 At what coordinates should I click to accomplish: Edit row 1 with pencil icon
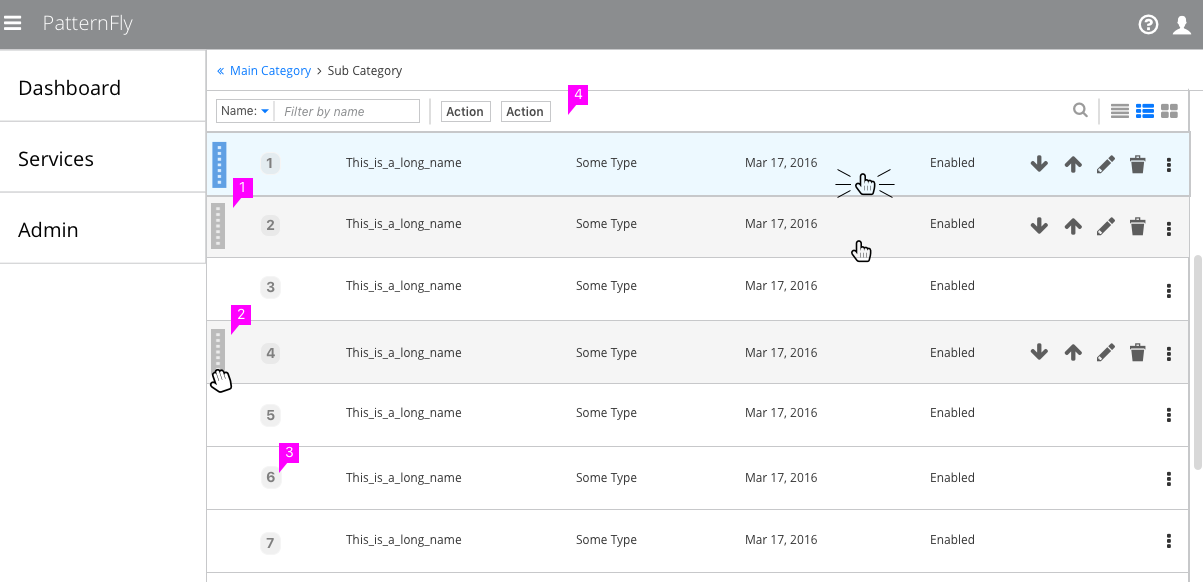(1105, 165)
